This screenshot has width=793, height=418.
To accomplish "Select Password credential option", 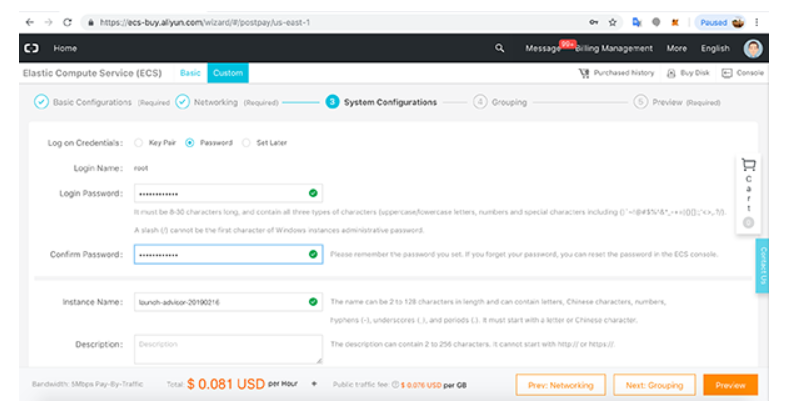I will click(x=190, y=143).
